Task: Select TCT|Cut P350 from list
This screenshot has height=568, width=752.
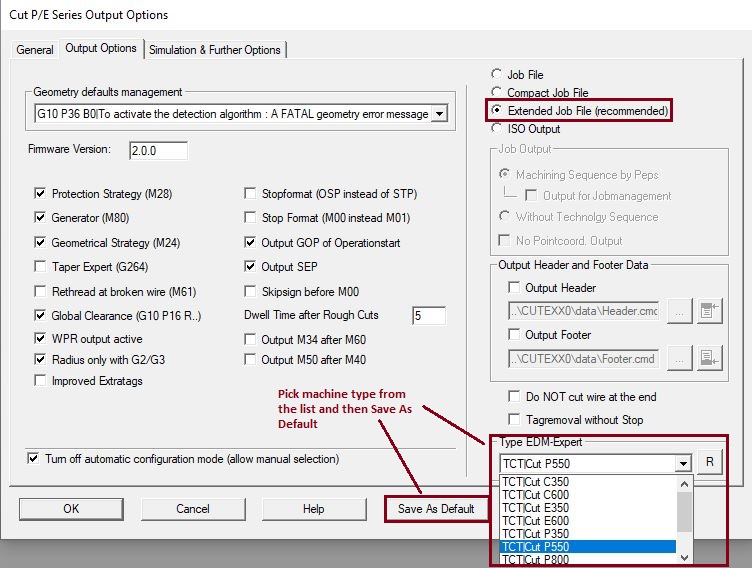Action: [x=588, y=533]
